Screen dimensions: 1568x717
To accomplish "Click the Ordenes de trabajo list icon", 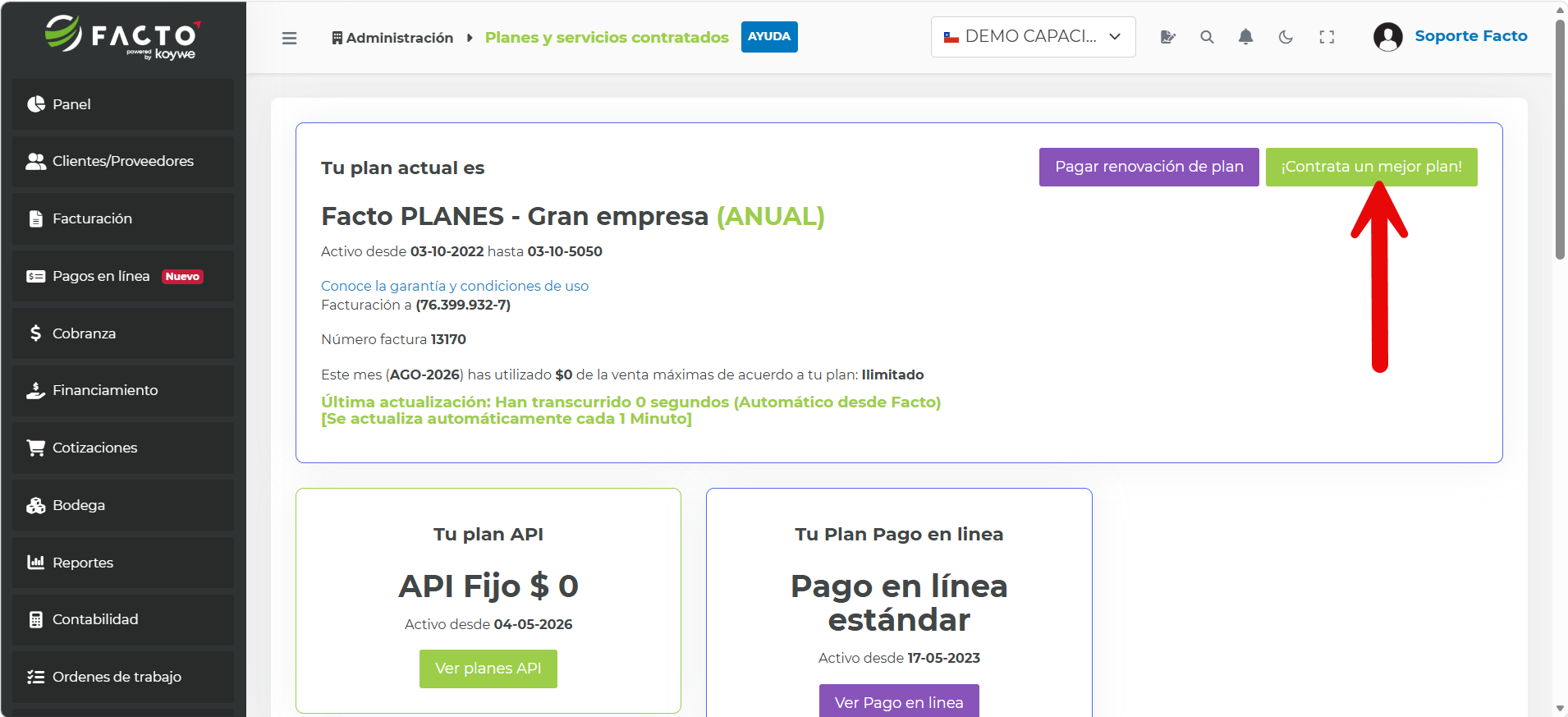I will (x=36, y=677).
